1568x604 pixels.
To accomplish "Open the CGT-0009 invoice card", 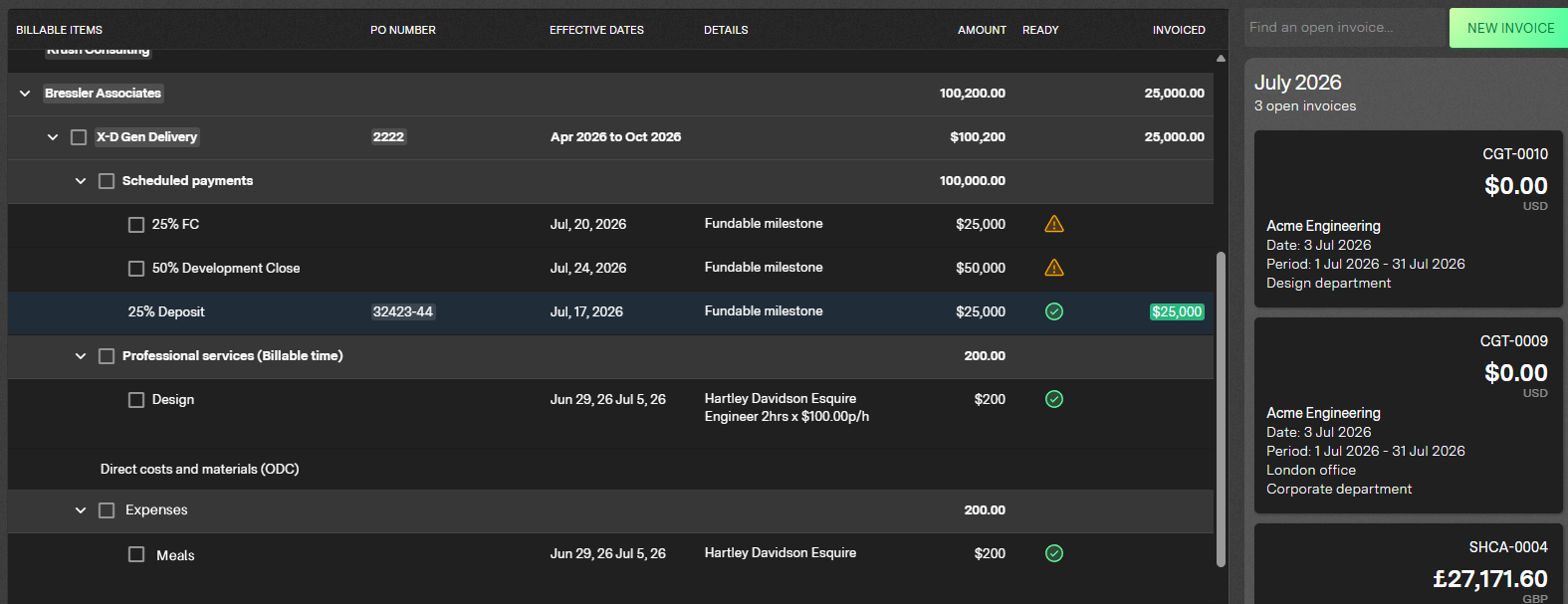I will tap(1408, 416).
